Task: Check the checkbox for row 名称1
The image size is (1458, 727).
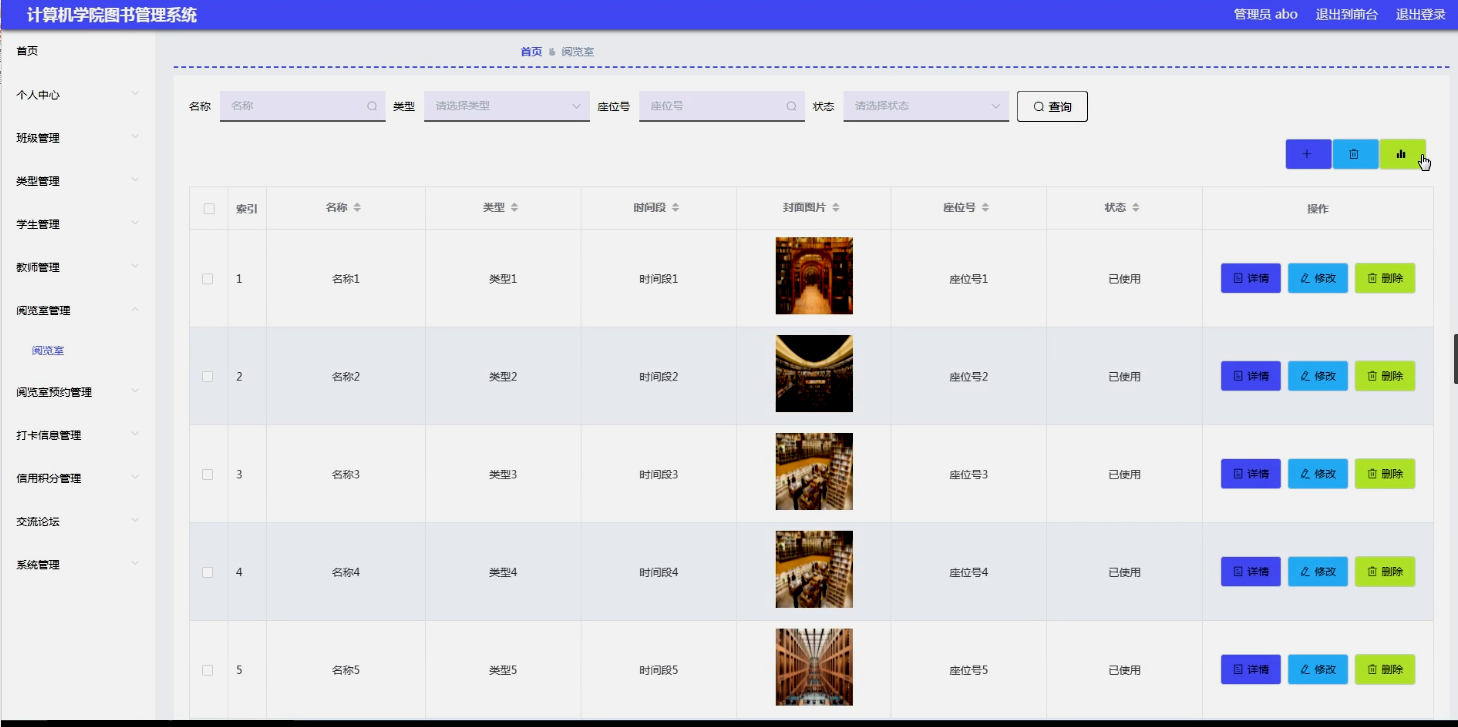Action: click(x=208, y=278)
